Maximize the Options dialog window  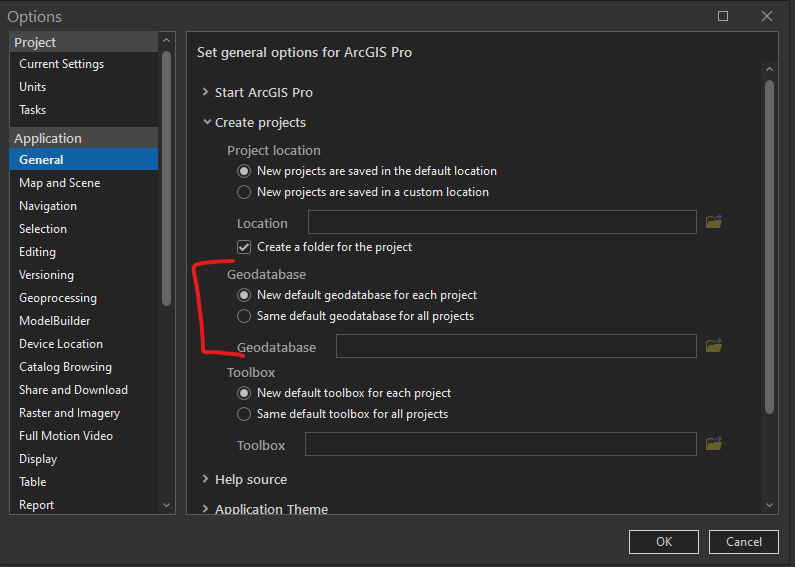(723, 16)
